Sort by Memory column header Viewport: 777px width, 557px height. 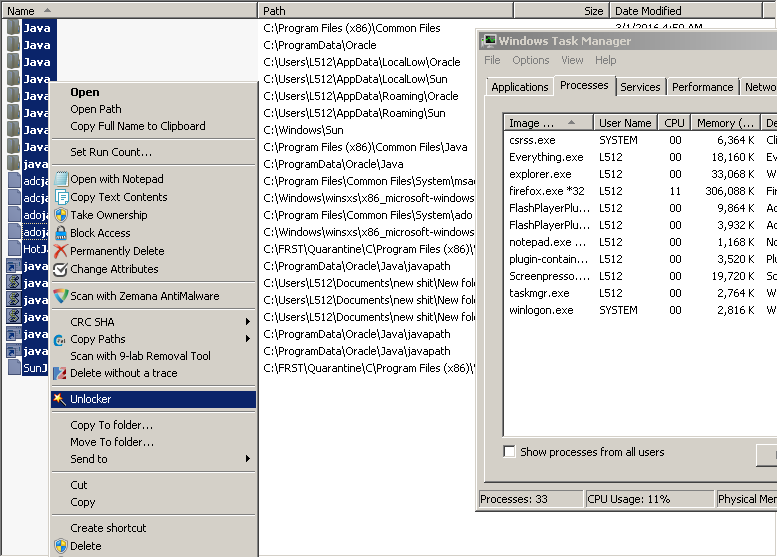click(x=725, y=122)
